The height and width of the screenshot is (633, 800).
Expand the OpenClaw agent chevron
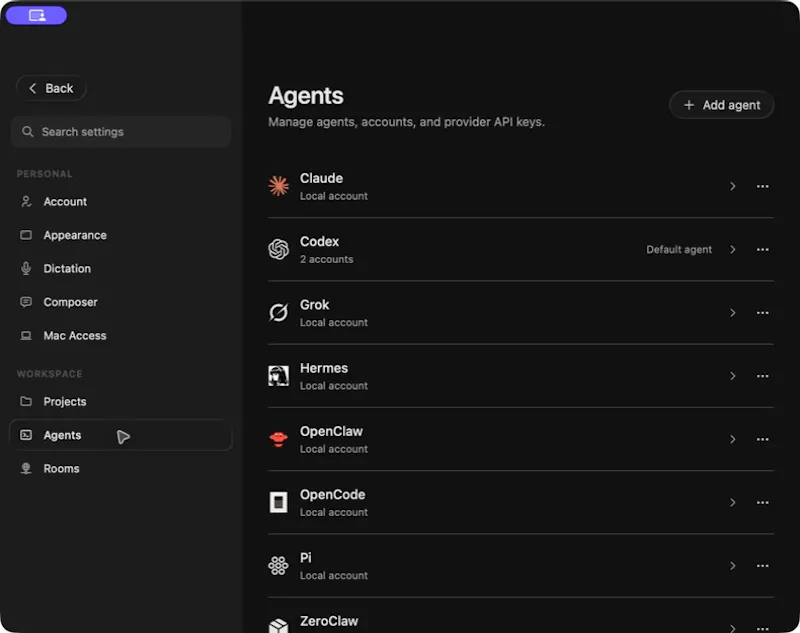[733, 439]
